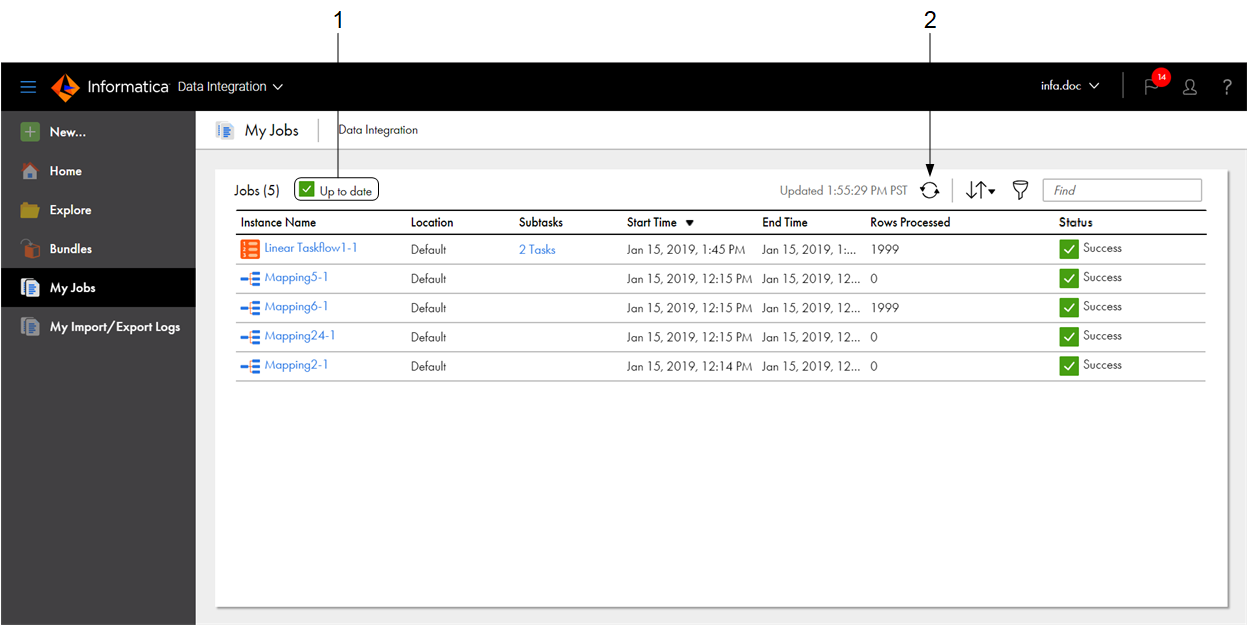Open notifications flag with 14 badge
1248x626 pixels.
(1155, 84)
